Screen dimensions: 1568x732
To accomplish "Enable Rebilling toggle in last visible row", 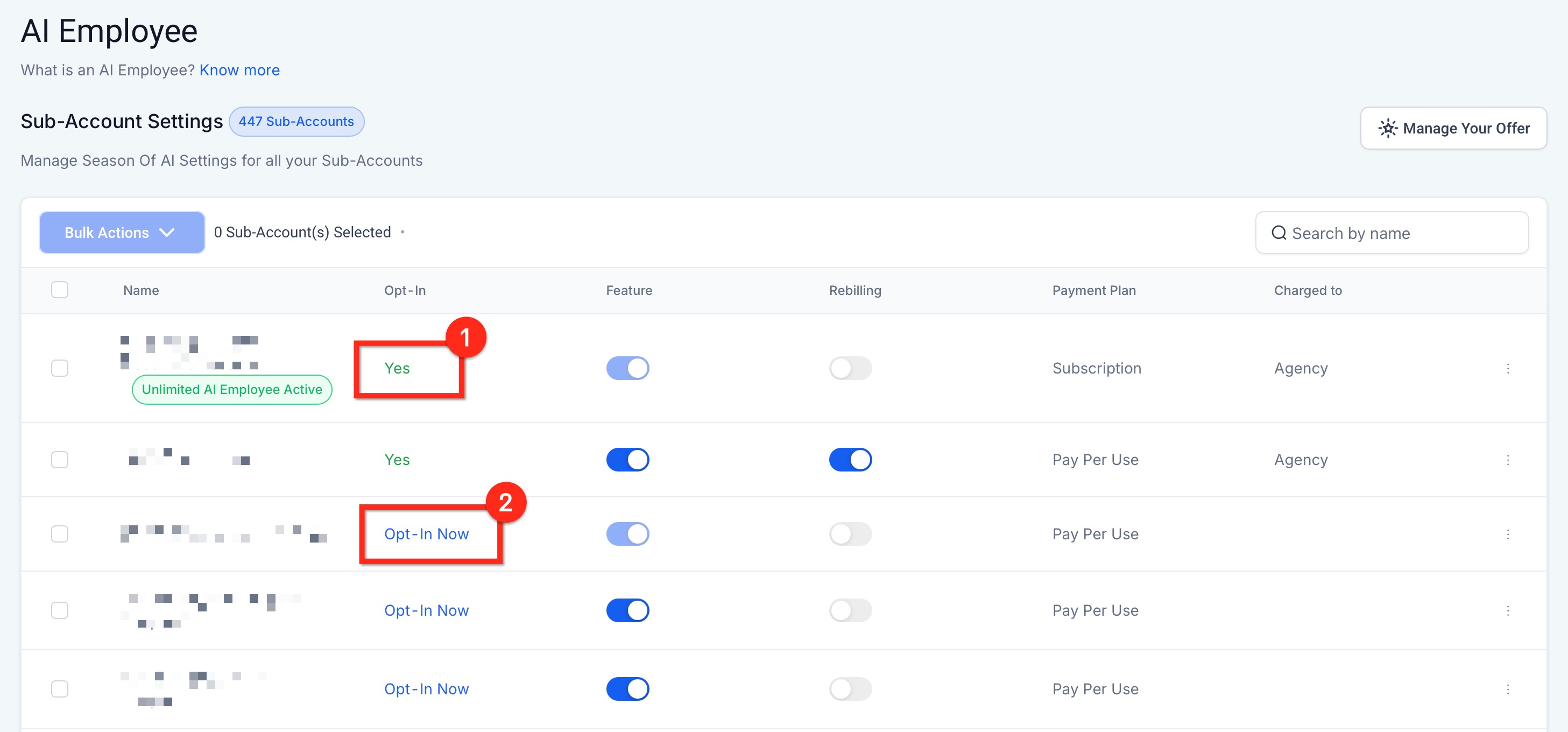I will (850, 689).
